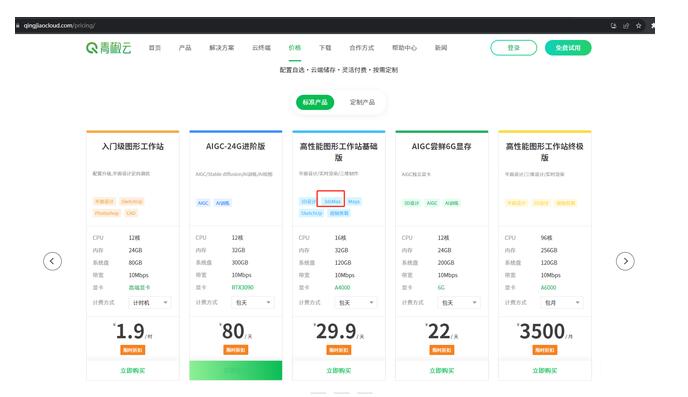Open the 解决方案 navigation menu
Image resolution: width=688 pixels, height=397 pixels.
coord(222,48)
